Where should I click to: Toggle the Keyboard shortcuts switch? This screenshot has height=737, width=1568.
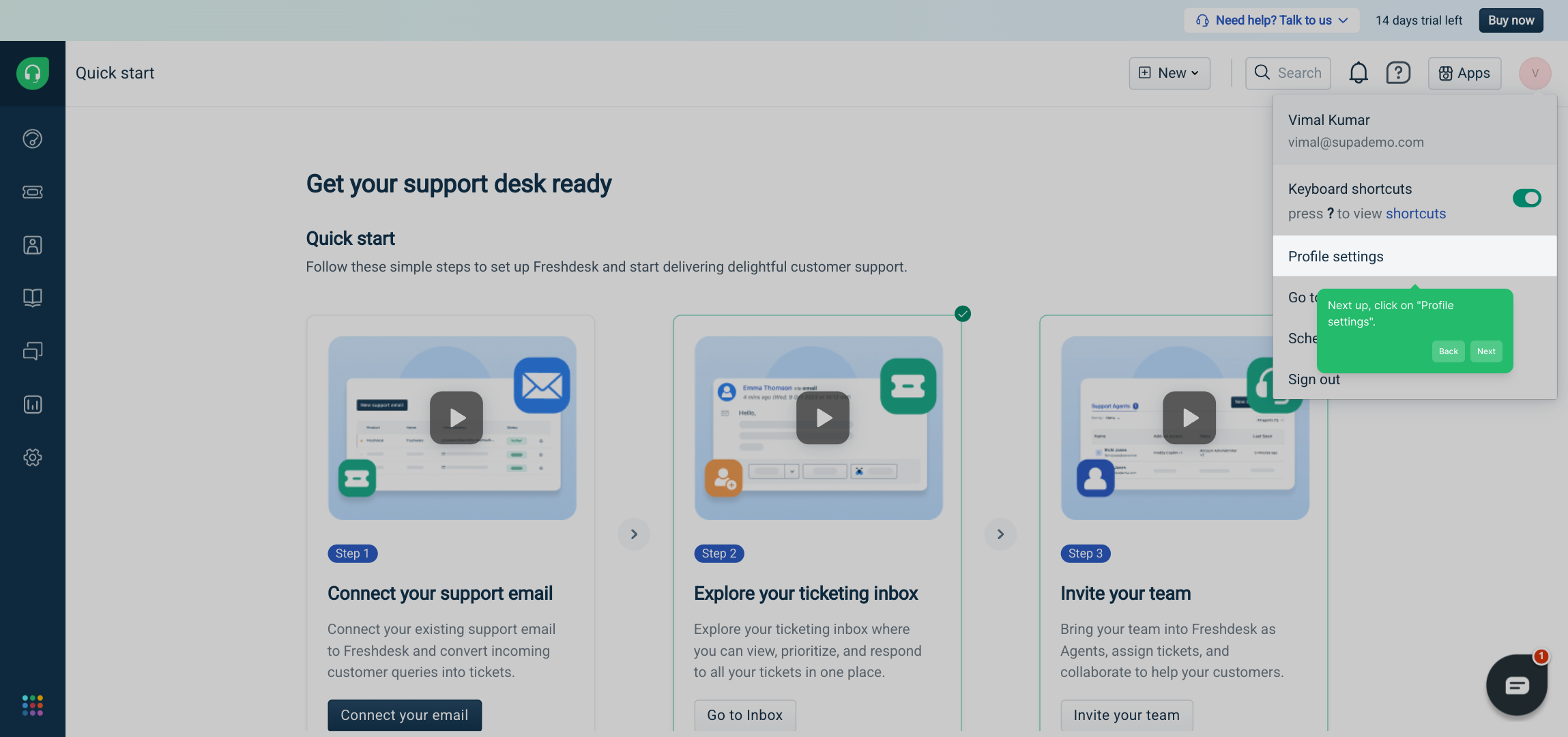[x=1526, y=198]
